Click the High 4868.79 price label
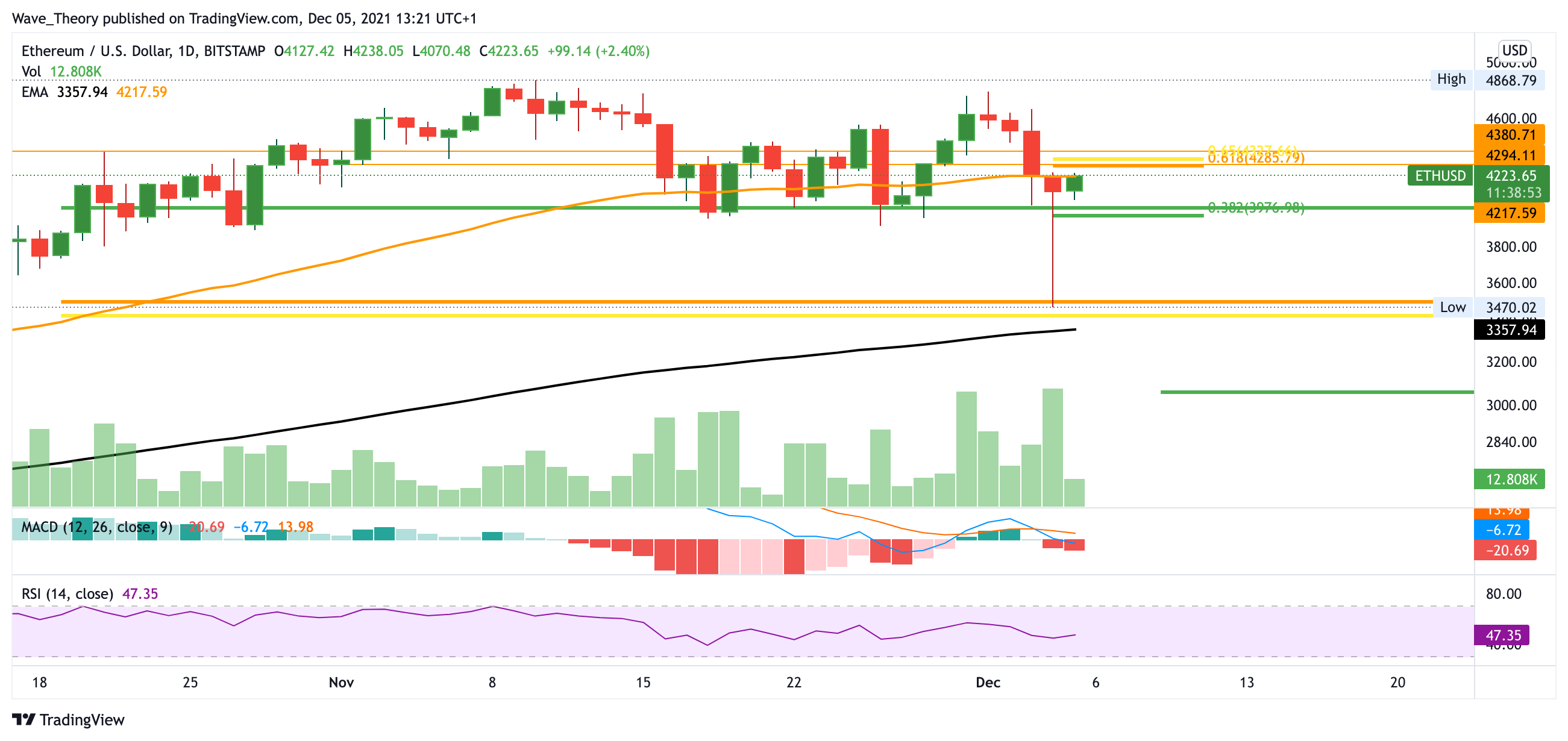This screenshot has width=1568, height=741. pyautogui.click(x=1488, y=80)
